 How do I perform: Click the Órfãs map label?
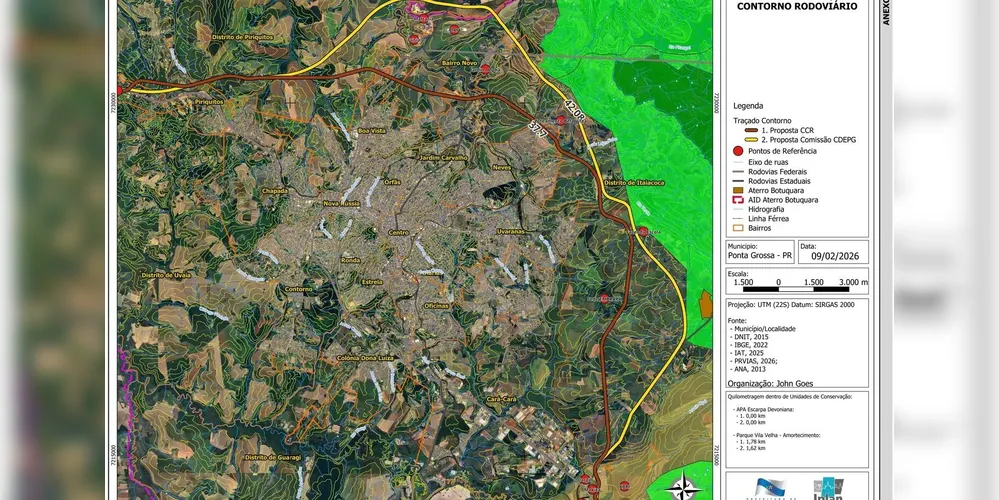392,182
